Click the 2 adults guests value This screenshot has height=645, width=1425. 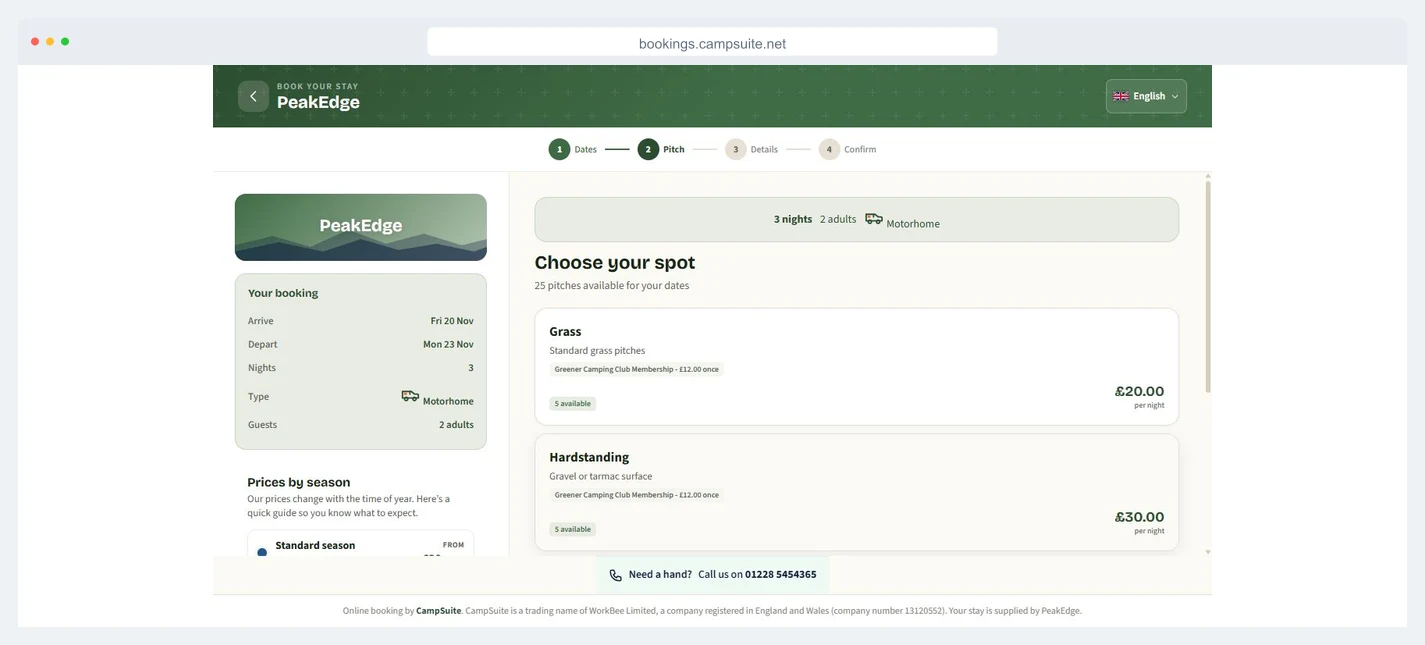pos(456,425)
